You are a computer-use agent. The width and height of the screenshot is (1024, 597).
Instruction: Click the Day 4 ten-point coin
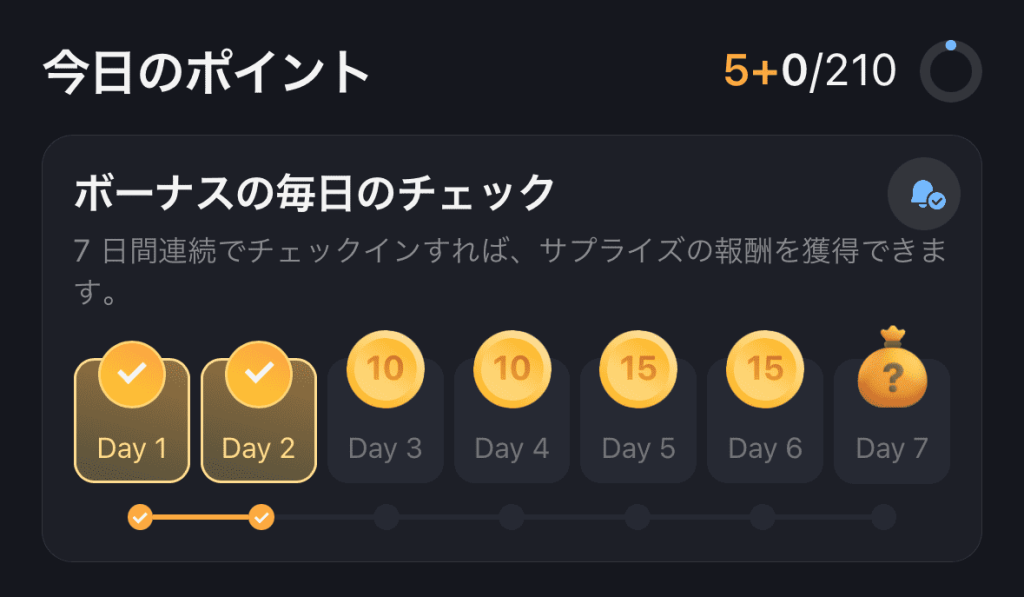point(512,368)
